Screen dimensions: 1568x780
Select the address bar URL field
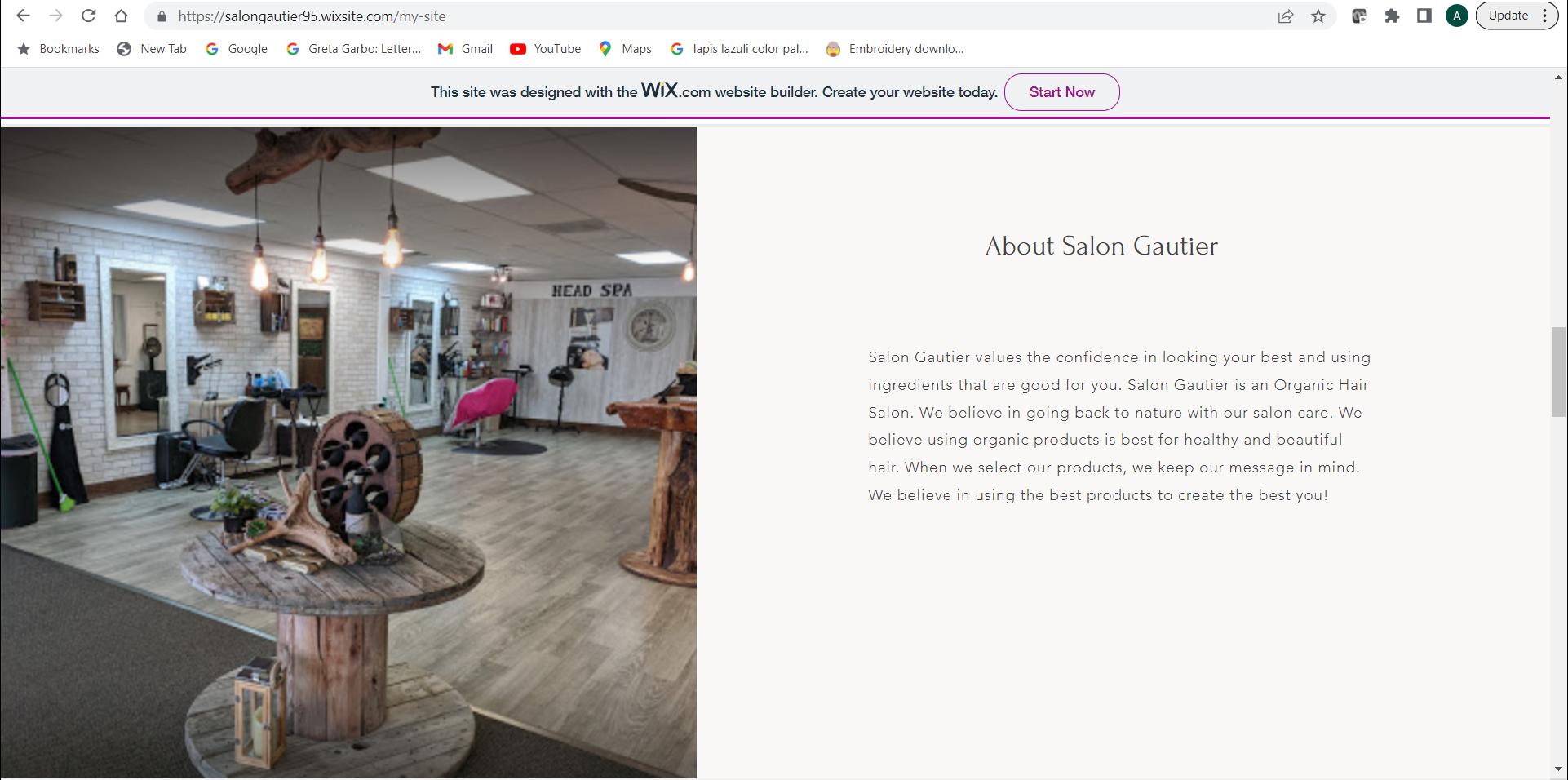(x=718, y=16)
